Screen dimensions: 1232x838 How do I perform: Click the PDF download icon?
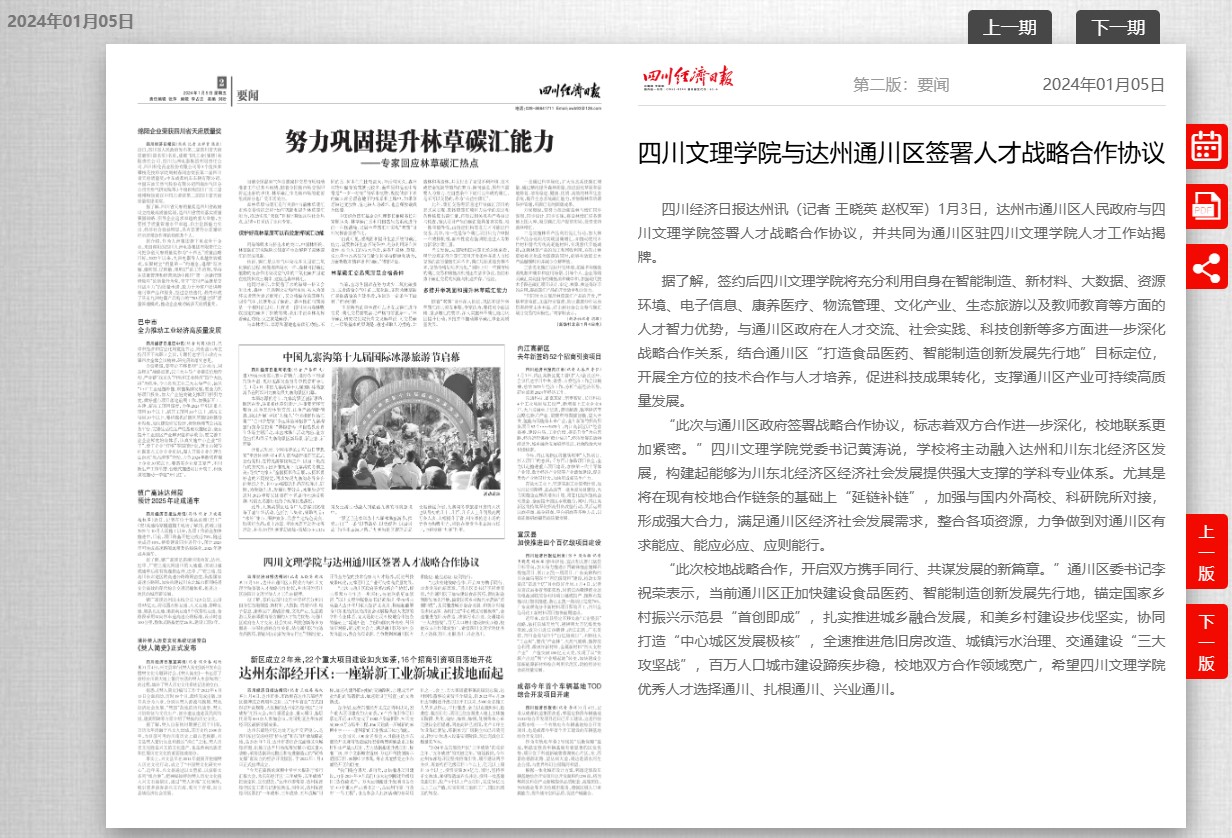pos(1206,207)
